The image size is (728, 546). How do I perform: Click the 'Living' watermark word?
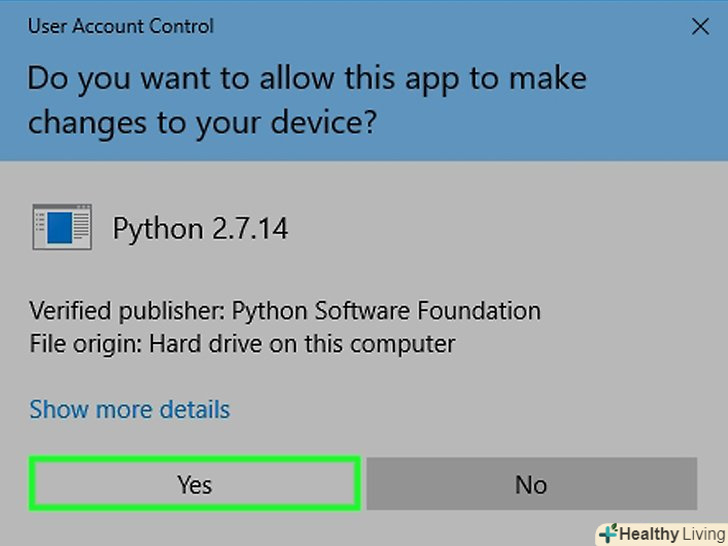click(x=705, y=534)
